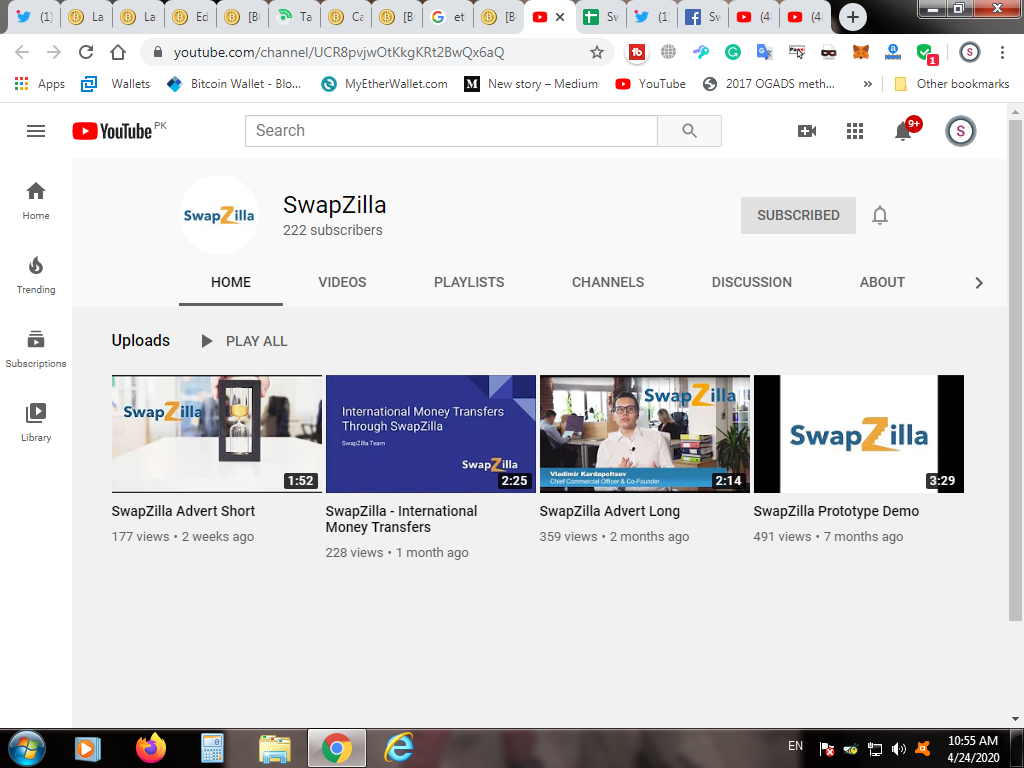Click the SUBSCRIBED button
Screen dimensions: 1024x768
tap(798, 216)
